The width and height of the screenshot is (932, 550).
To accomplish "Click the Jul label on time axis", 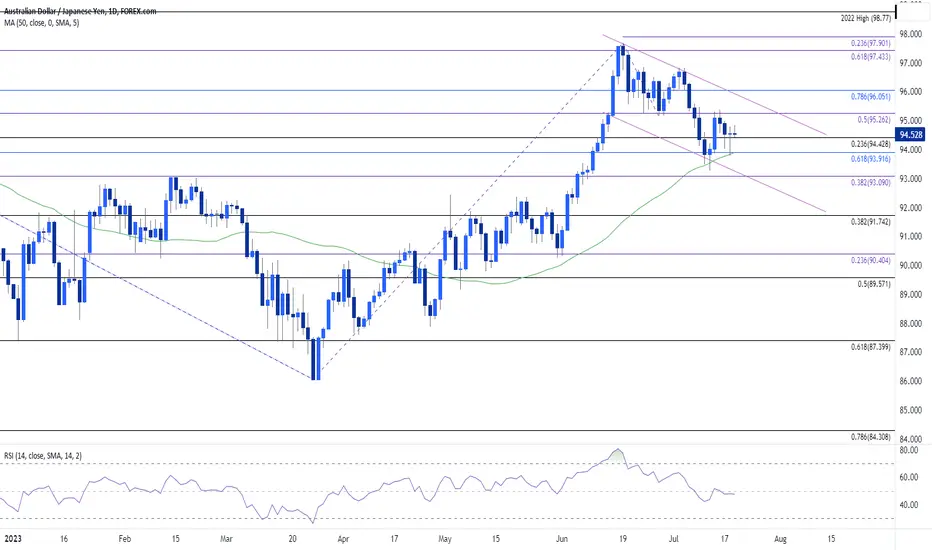I will coord(673,539).
